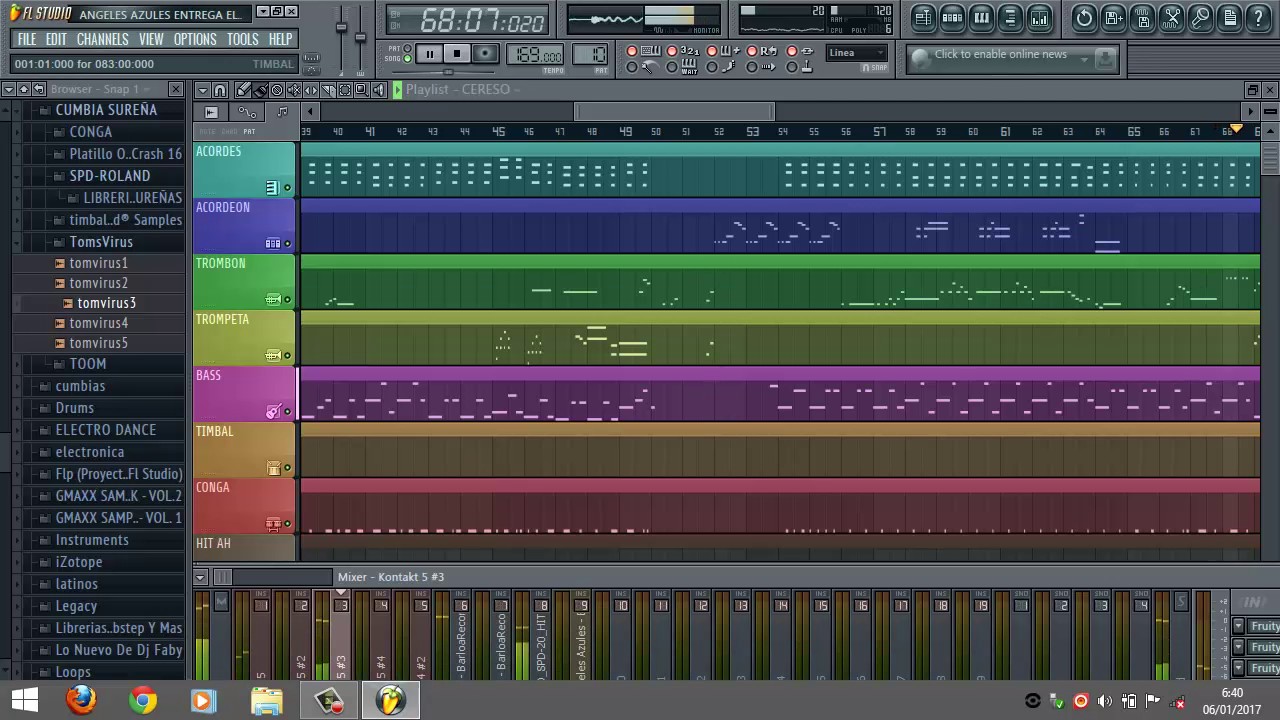Image resolution: width=1280 pixels, height=720 pixels.
Task: Mute the ACORDES track via its green dot
Action: pyautogui.click(x=287, y=187)
